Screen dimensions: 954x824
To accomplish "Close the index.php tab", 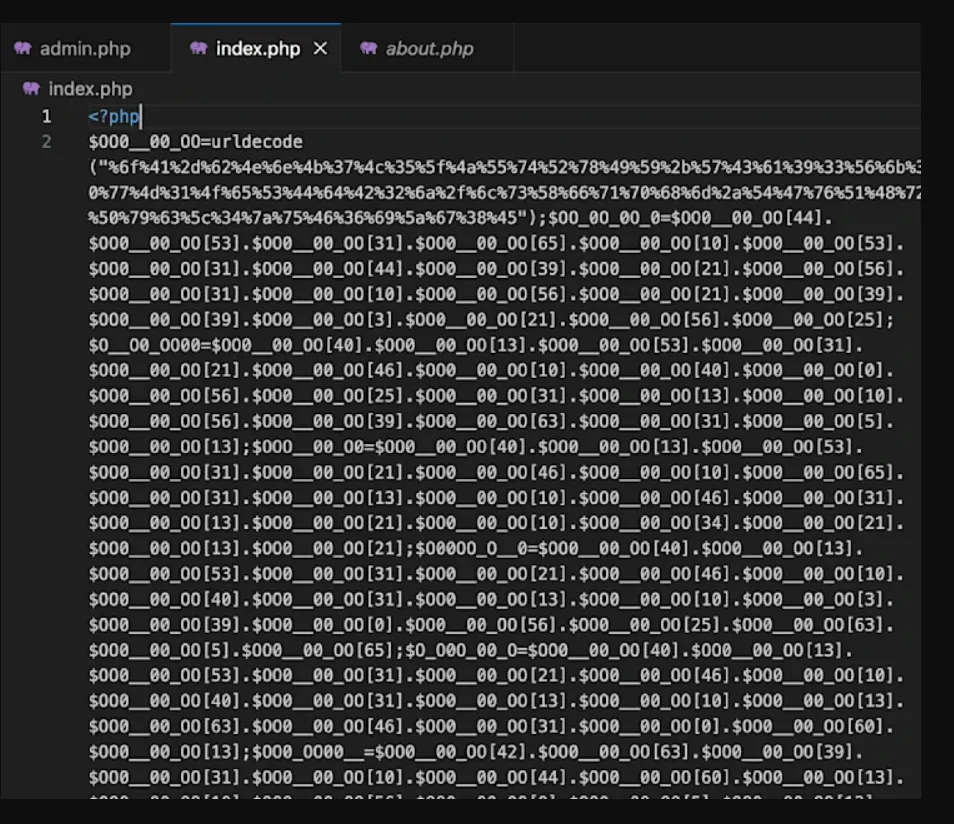I will (x=321, y=49).
